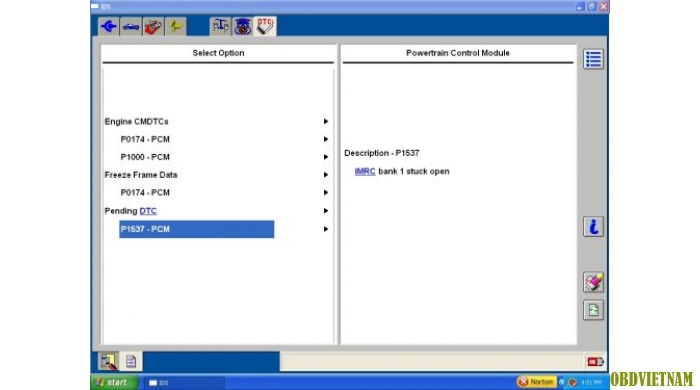Open the network test tab icon

pyautogui.click(x=221, y=26)
